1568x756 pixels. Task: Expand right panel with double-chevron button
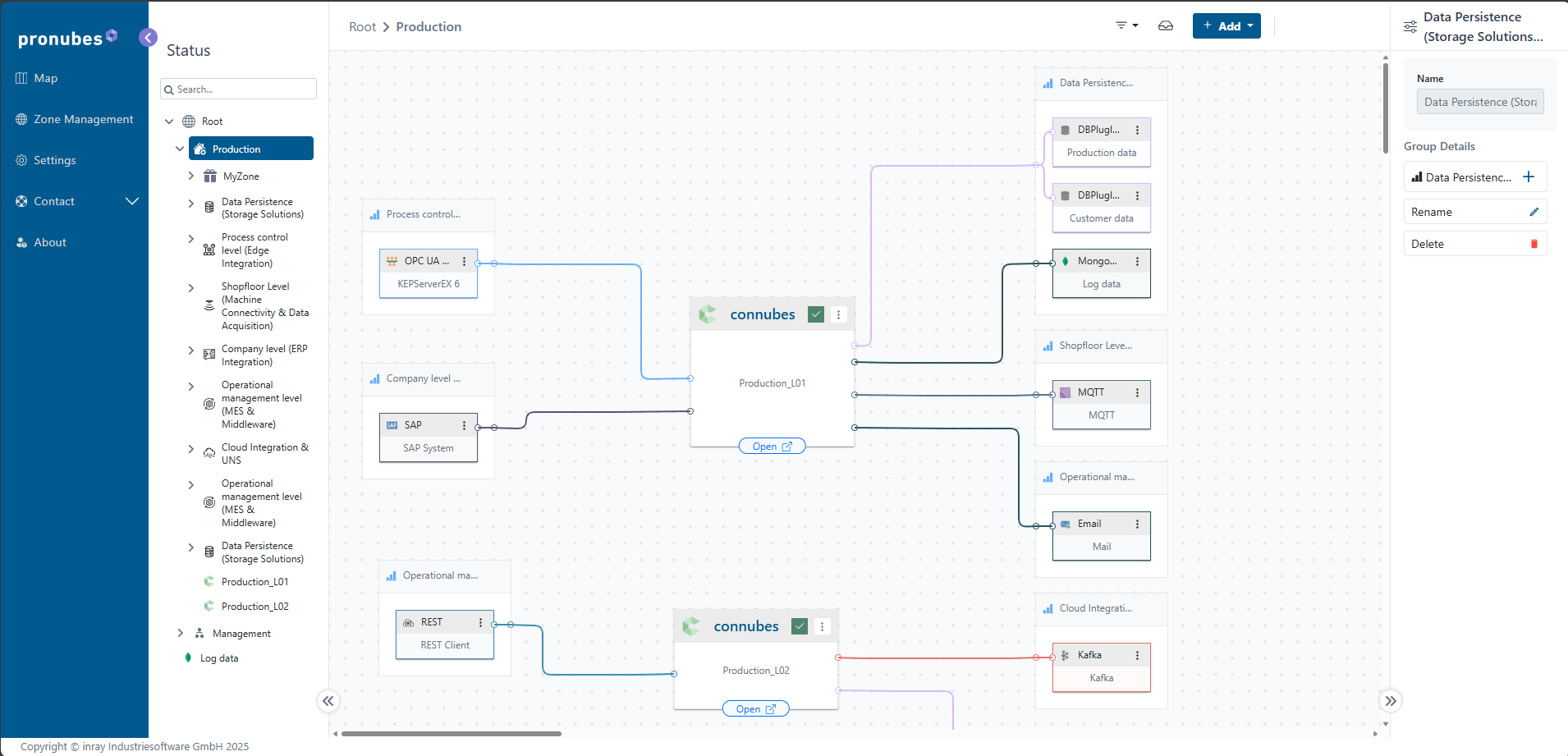coord(1391,701)
